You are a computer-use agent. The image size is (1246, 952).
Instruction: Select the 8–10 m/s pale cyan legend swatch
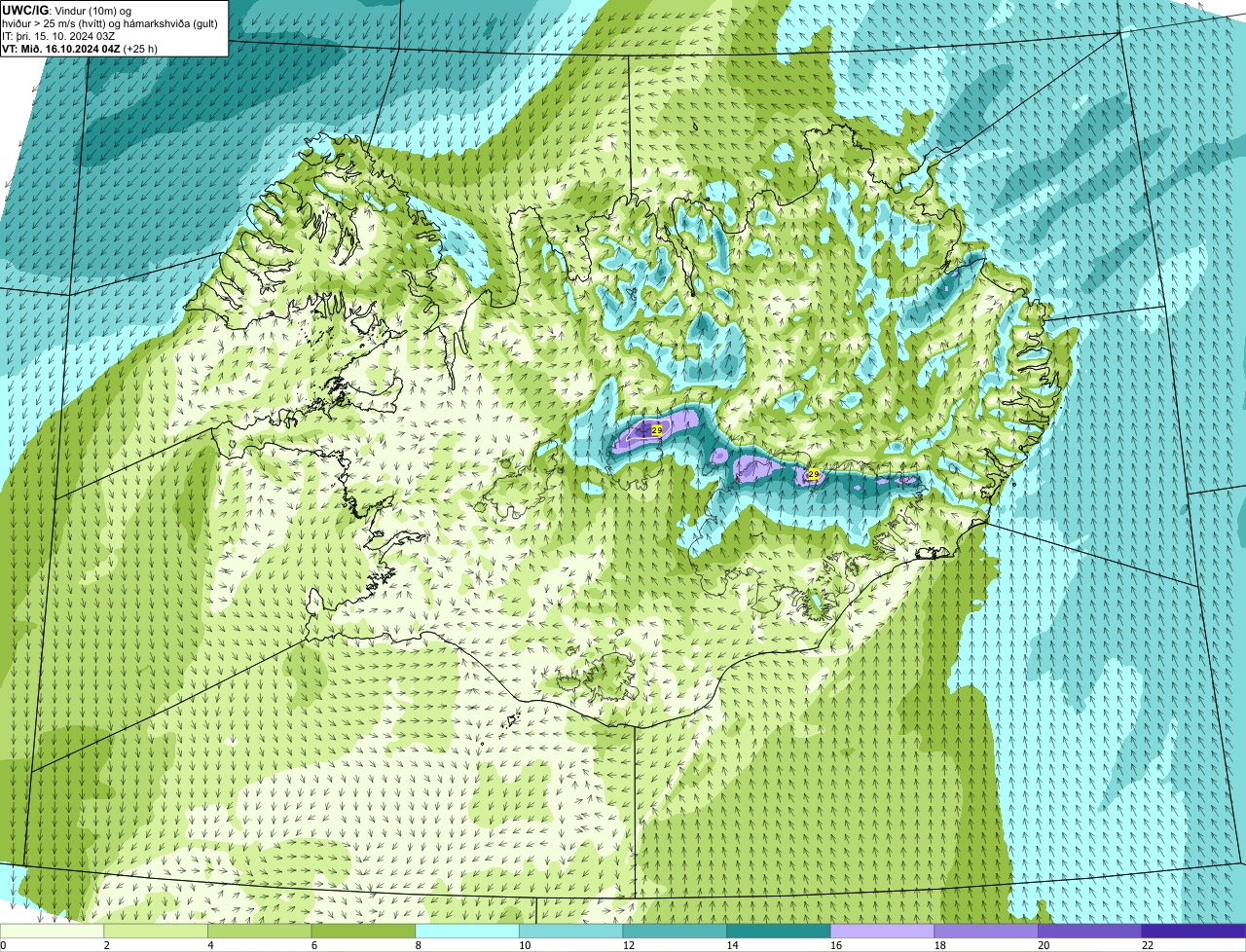pos(467,931)
